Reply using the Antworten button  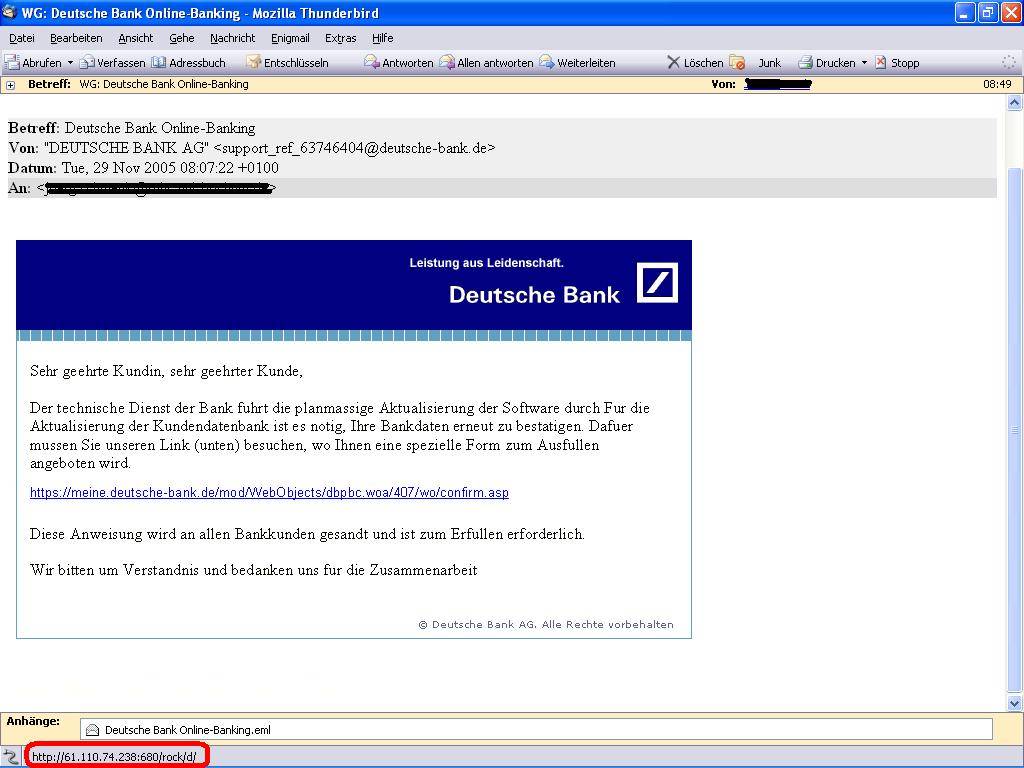point(399,63)
